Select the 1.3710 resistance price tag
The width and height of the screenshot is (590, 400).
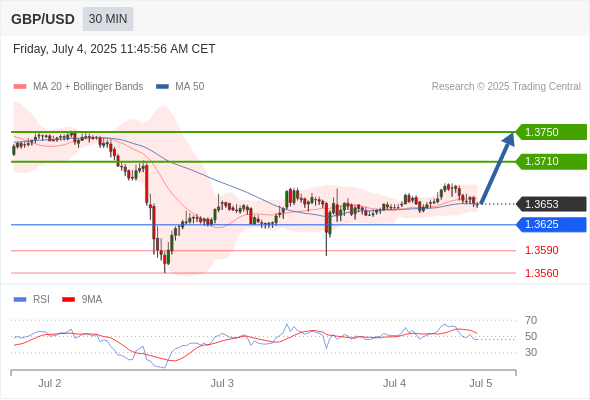pos(551,161)
